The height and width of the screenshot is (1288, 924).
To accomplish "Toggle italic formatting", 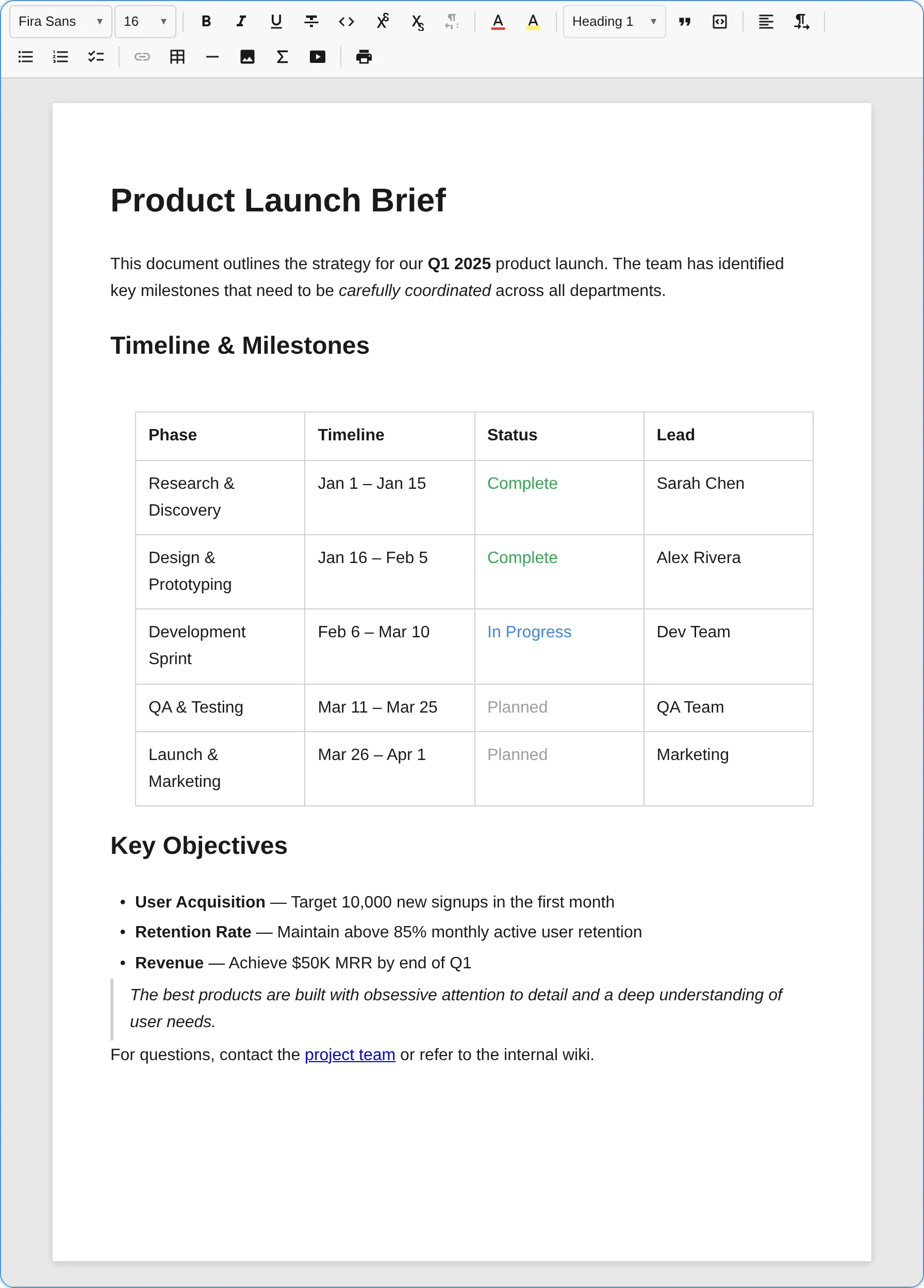I will coord(241,22).
